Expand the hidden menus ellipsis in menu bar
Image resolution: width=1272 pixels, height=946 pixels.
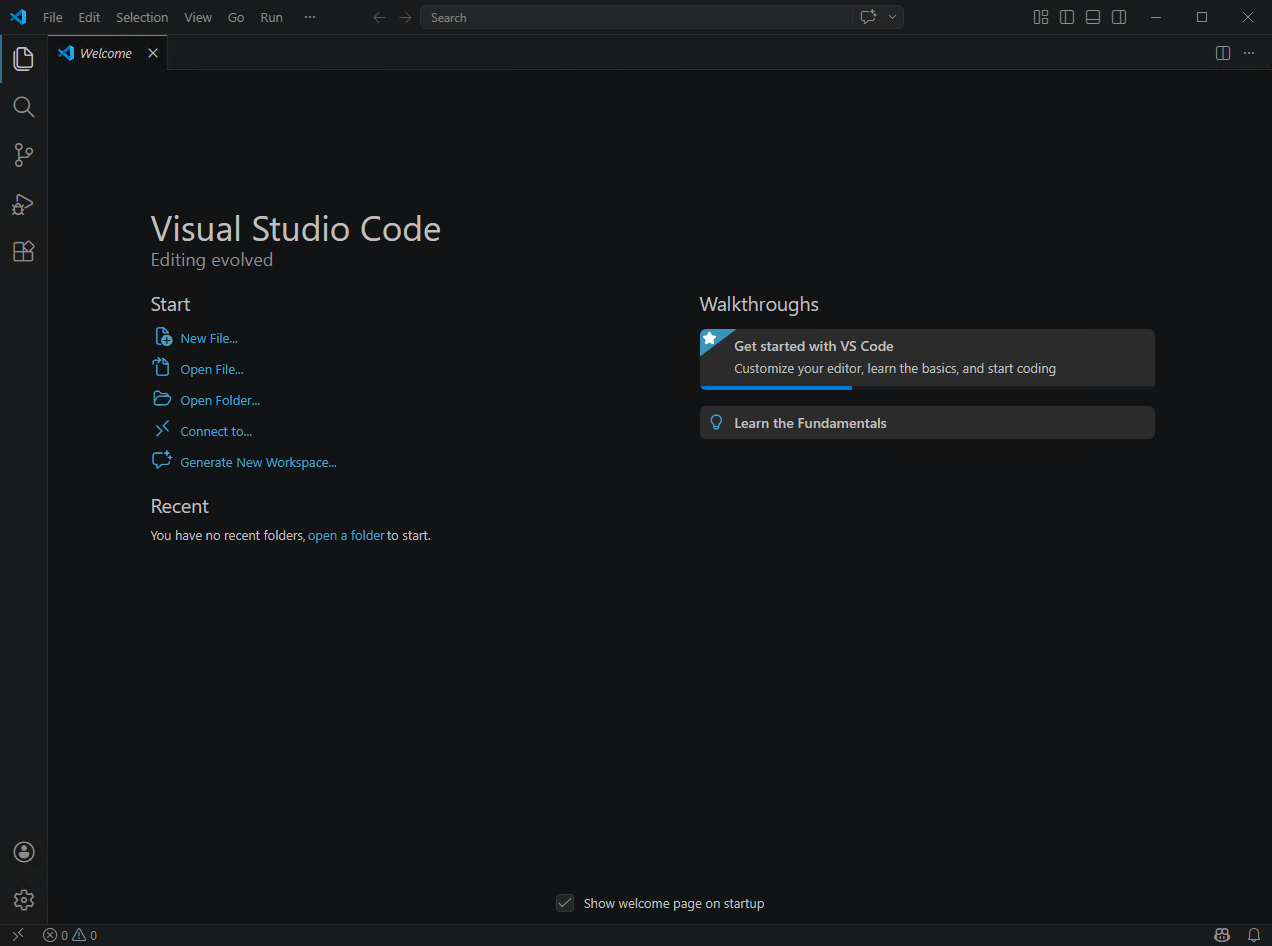coord(310,17)
